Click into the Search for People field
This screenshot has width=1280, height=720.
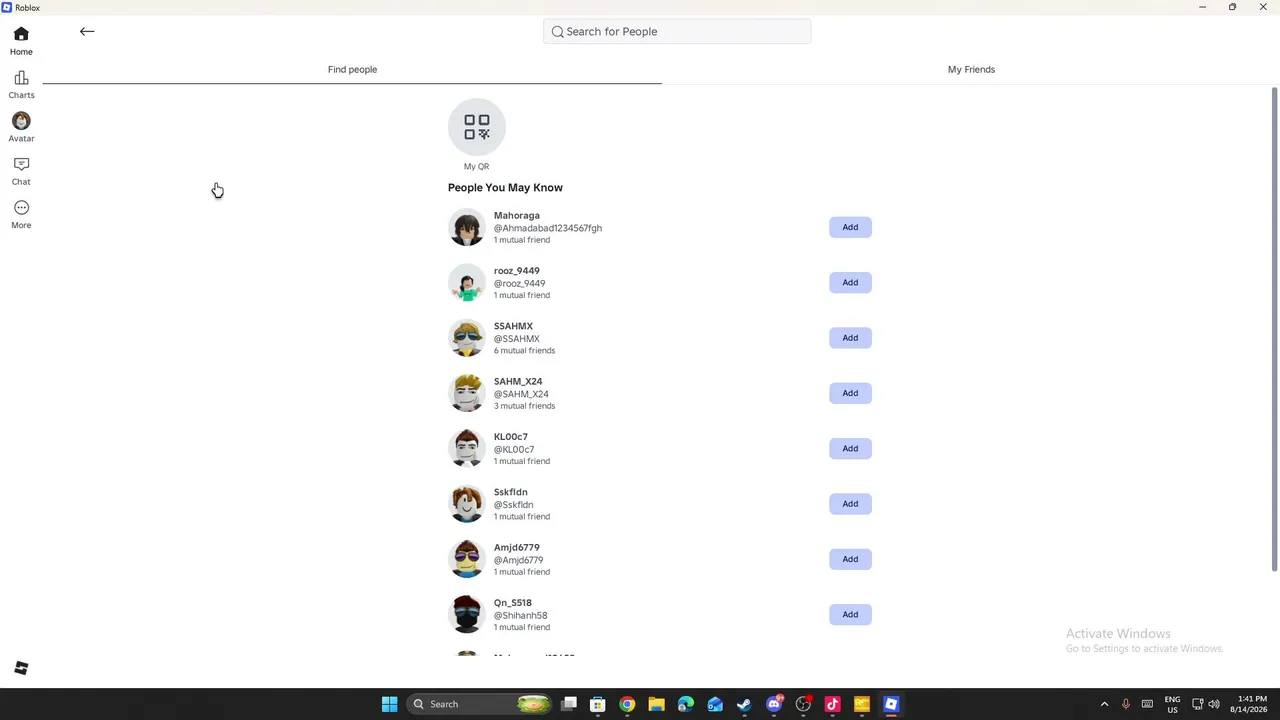(677, 31)
